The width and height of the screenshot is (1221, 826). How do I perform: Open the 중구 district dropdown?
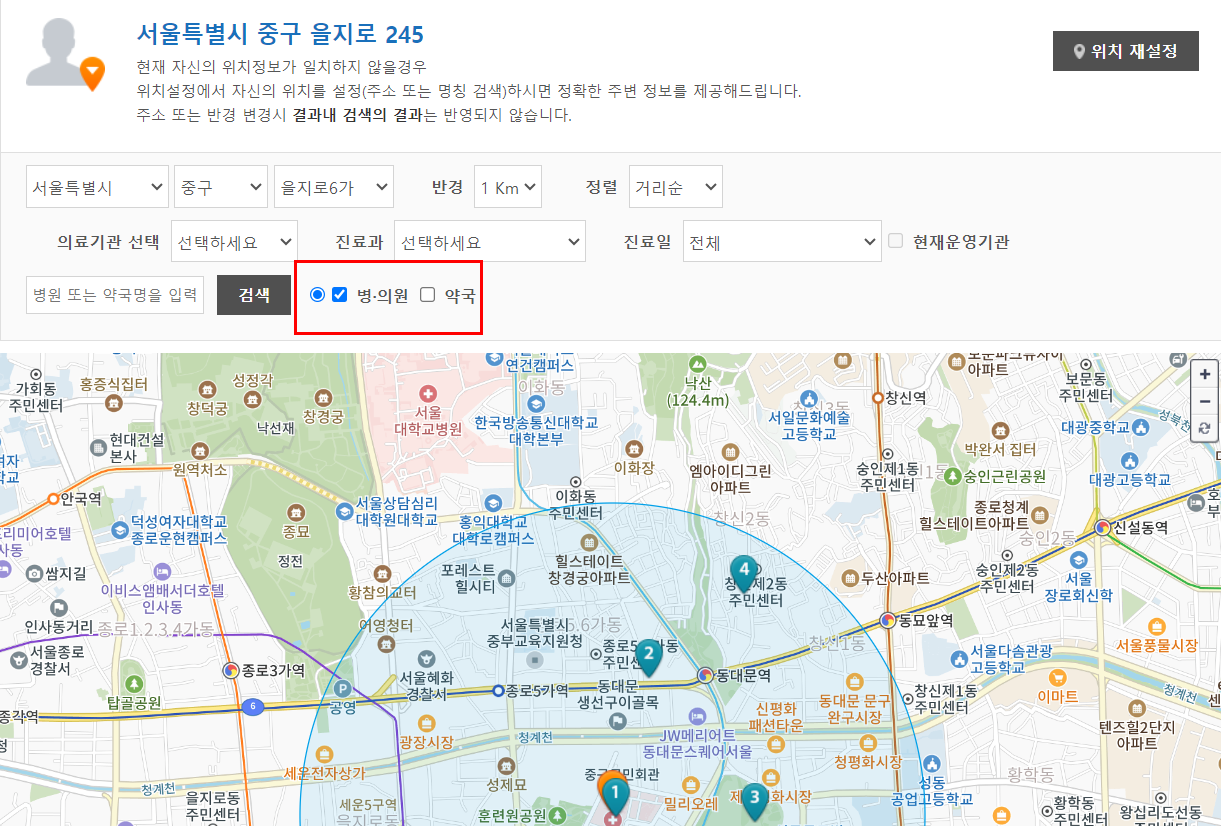tap(221, 187)
